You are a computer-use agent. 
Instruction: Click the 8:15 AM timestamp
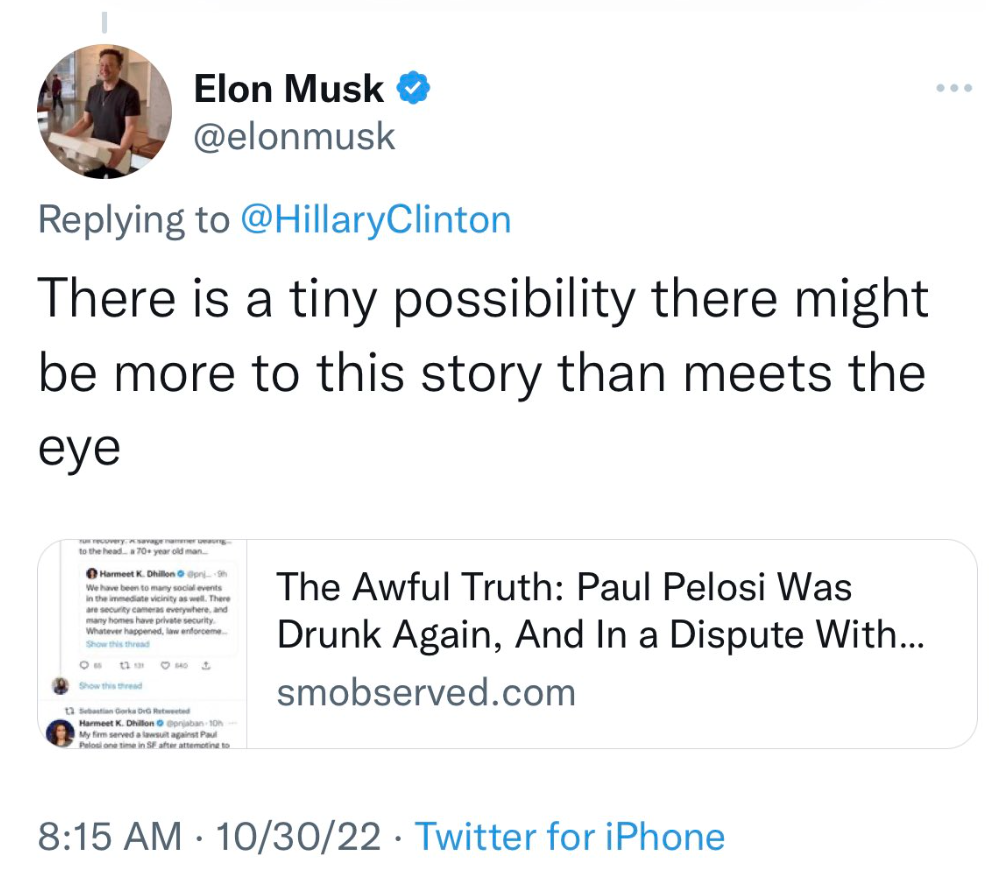(x=110, y=836)
